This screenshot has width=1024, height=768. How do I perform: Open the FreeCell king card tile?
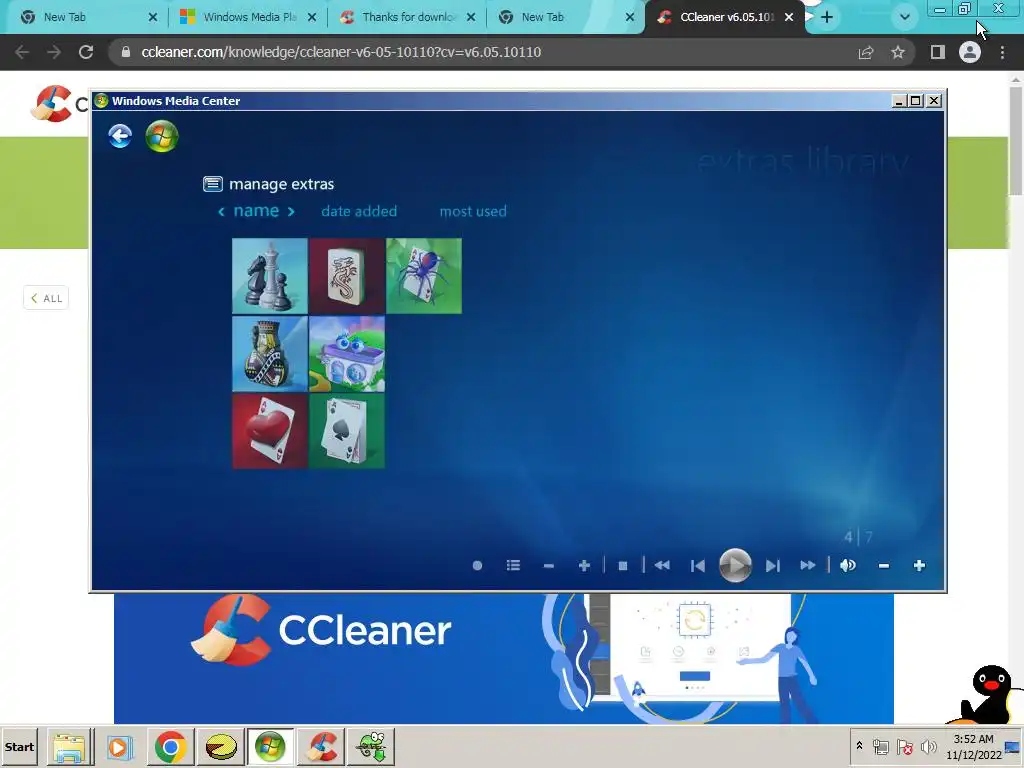[270, 353]
